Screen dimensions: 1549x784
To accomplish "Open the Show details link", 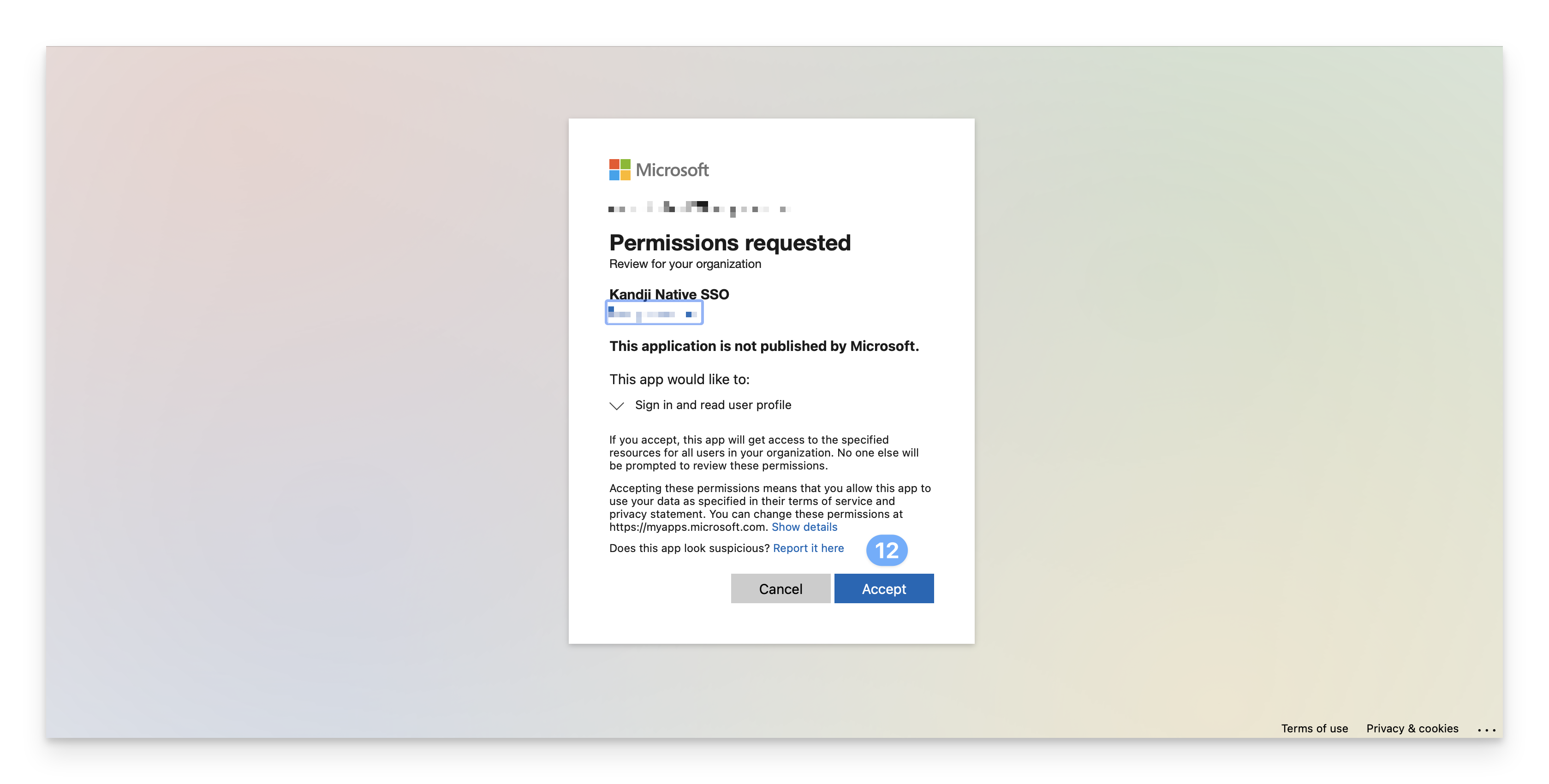I will click(804, 527).
